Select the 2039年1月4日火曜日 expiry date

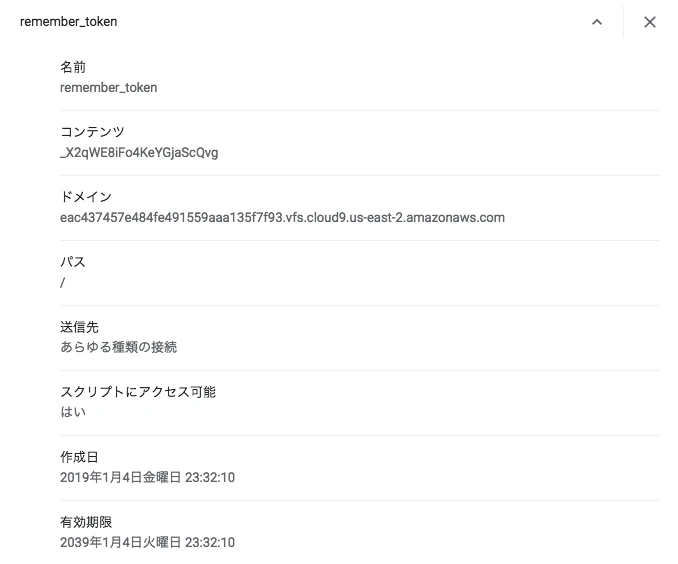point(147,542)
